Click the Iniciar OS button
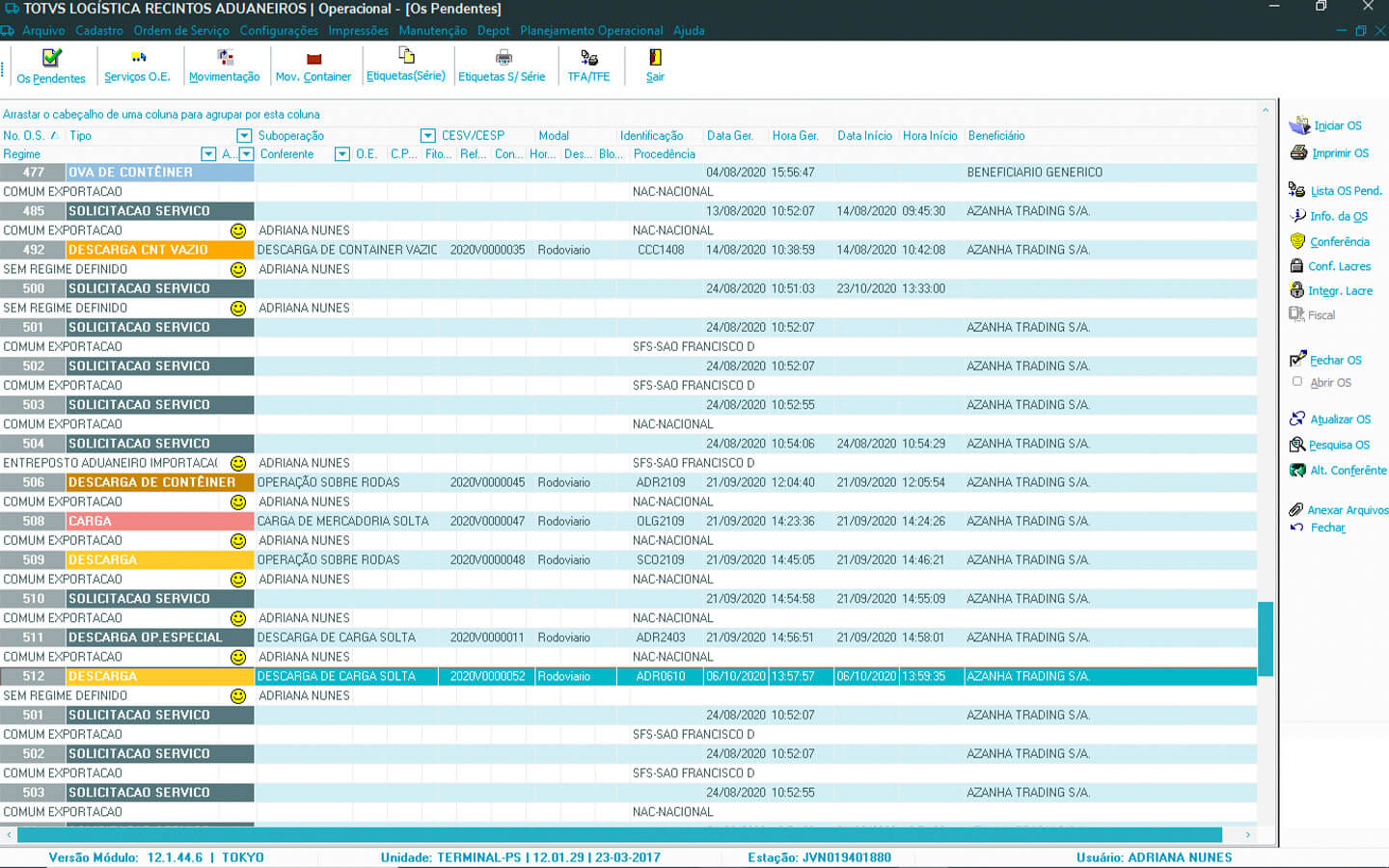This screenshot has width=1389, height=868. (1337, 125)
